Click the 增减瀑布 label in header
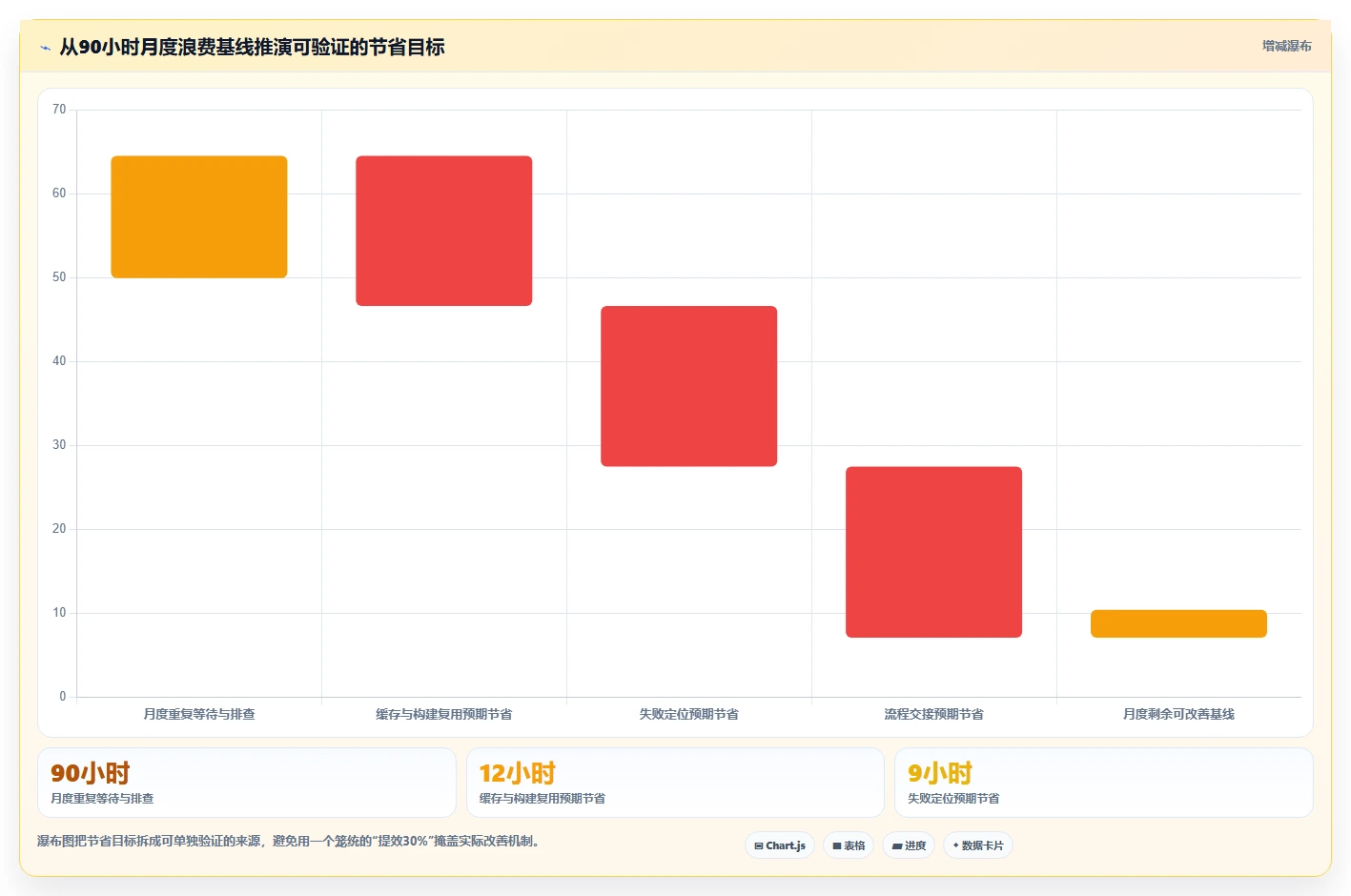 coord(1286,46)
